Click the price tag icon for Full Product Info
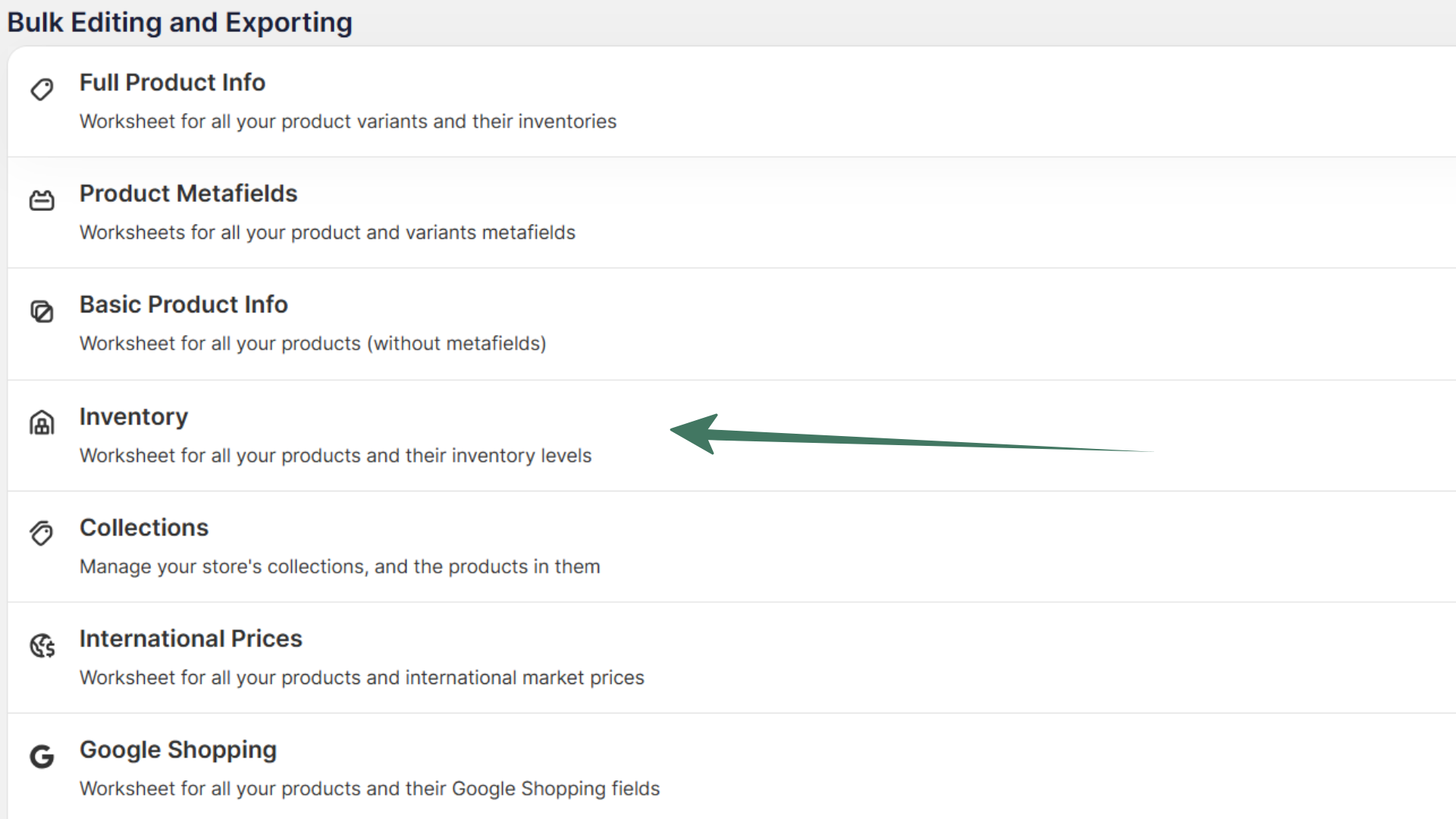This screenshot has height=819, width=1456. pos(42,89)
